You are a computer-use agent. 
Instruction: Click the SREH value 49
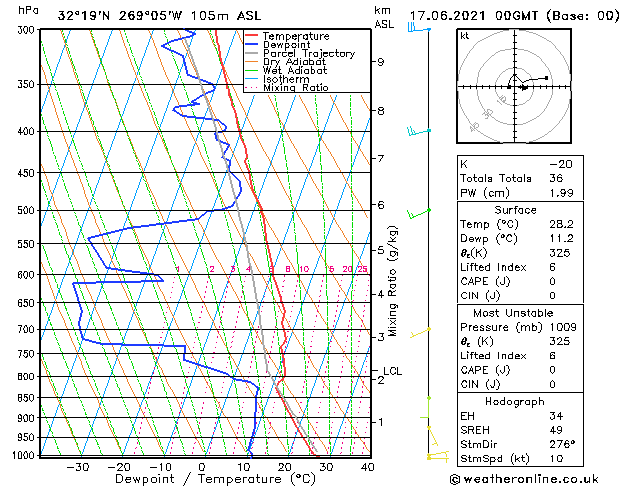(556, 430)
